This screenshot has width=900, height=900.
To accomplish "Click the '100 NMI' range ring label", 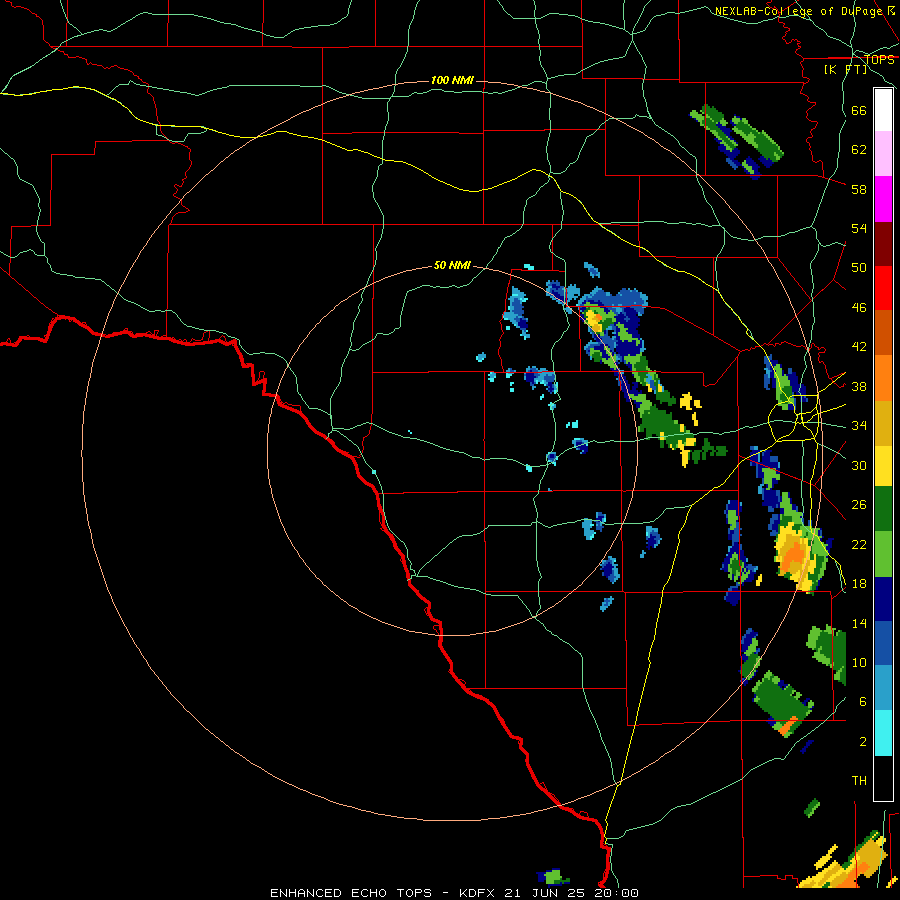I will pyautogui.click(x=452, y=80).
